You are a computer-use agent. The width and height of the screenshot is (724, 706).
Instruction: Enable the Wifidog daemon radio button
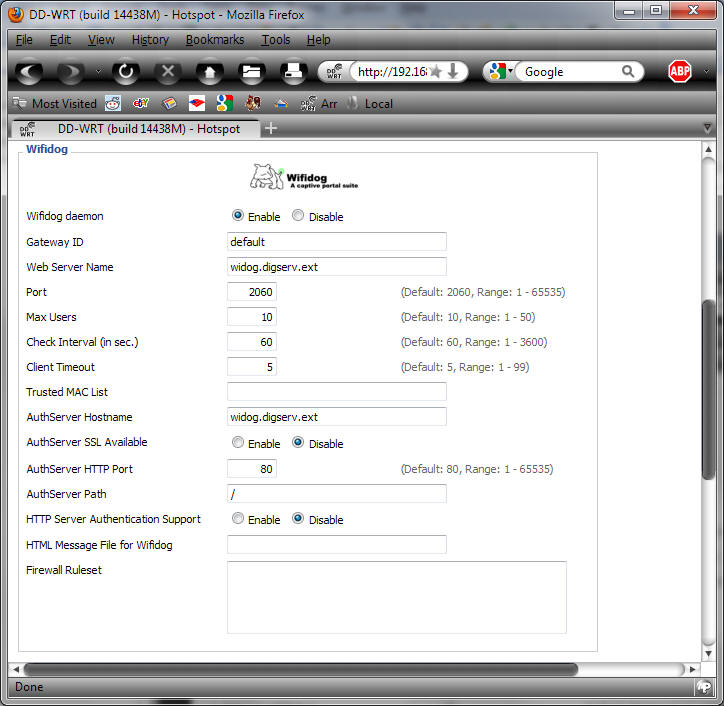pos(238,216)
